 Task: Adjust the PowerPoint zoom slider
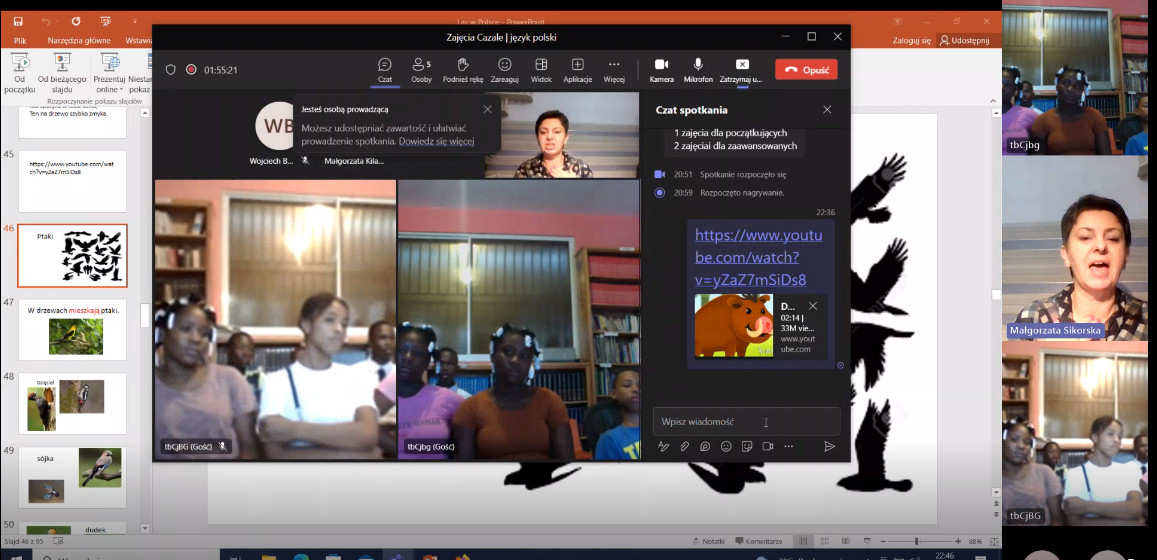(x=916, y=541)
